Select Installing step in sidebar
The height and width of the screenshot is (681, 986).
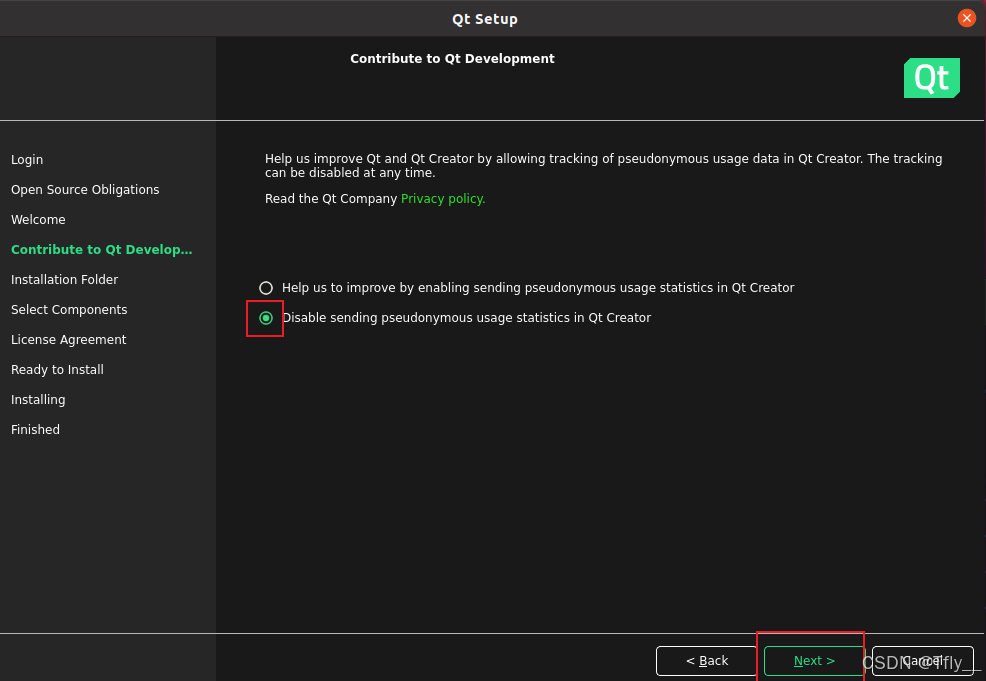point(38,400)
